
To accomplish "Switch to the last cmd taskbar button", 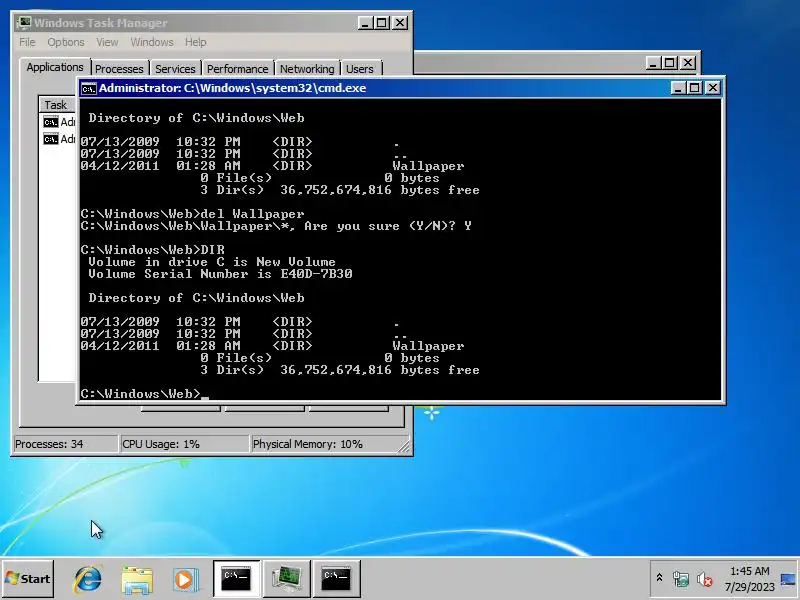I will tap(336, 579).
